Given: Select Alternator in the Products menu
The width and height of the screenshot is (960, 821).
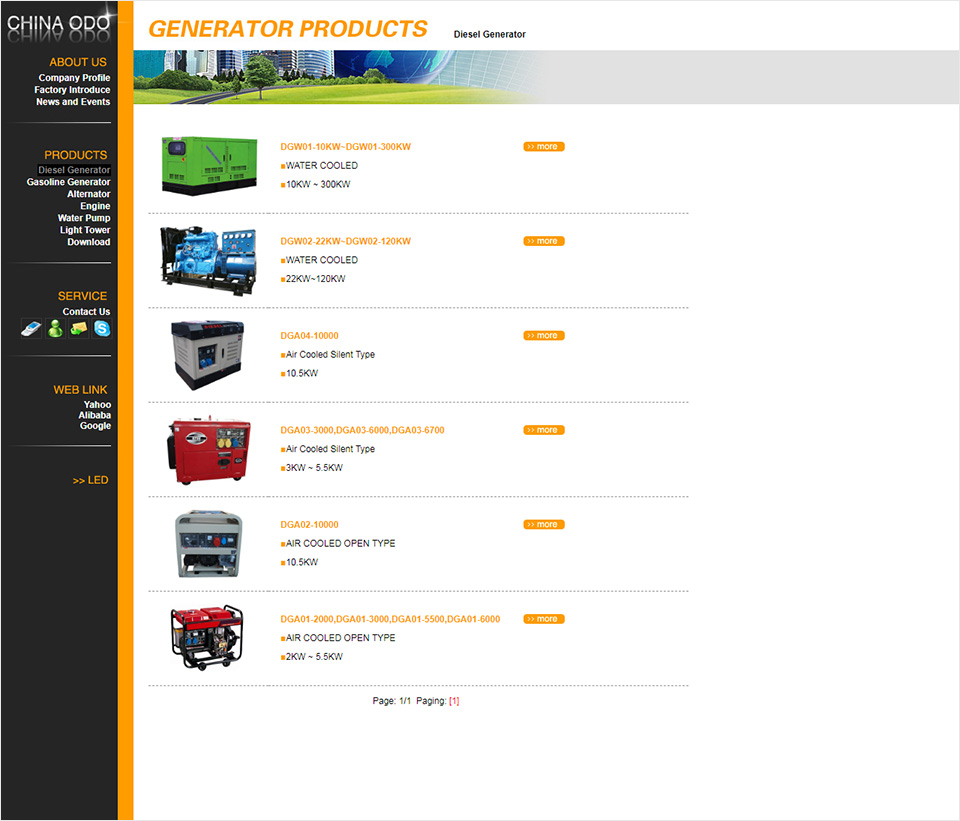Looking at the screenshot, I should coord(88,194).
